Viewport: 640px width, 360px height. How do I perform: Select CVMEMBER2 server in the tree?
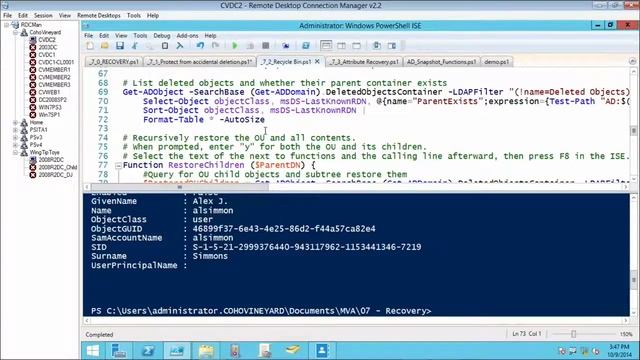(54, 78)
